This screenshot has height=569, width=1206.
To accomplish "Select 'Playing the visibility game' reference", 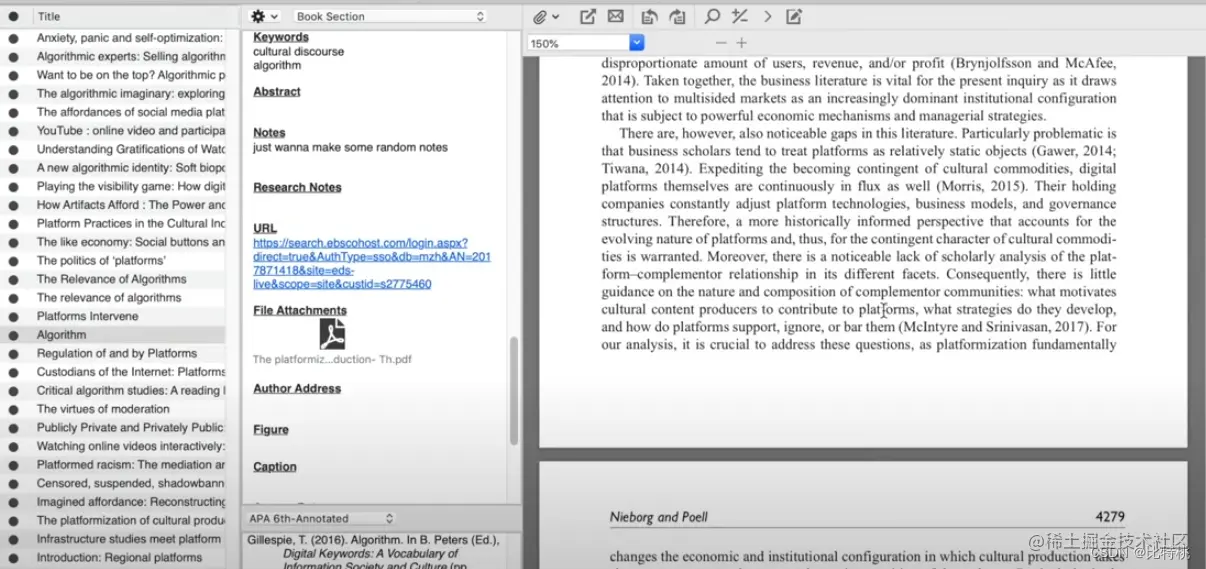I will click(x=131, y=186).
